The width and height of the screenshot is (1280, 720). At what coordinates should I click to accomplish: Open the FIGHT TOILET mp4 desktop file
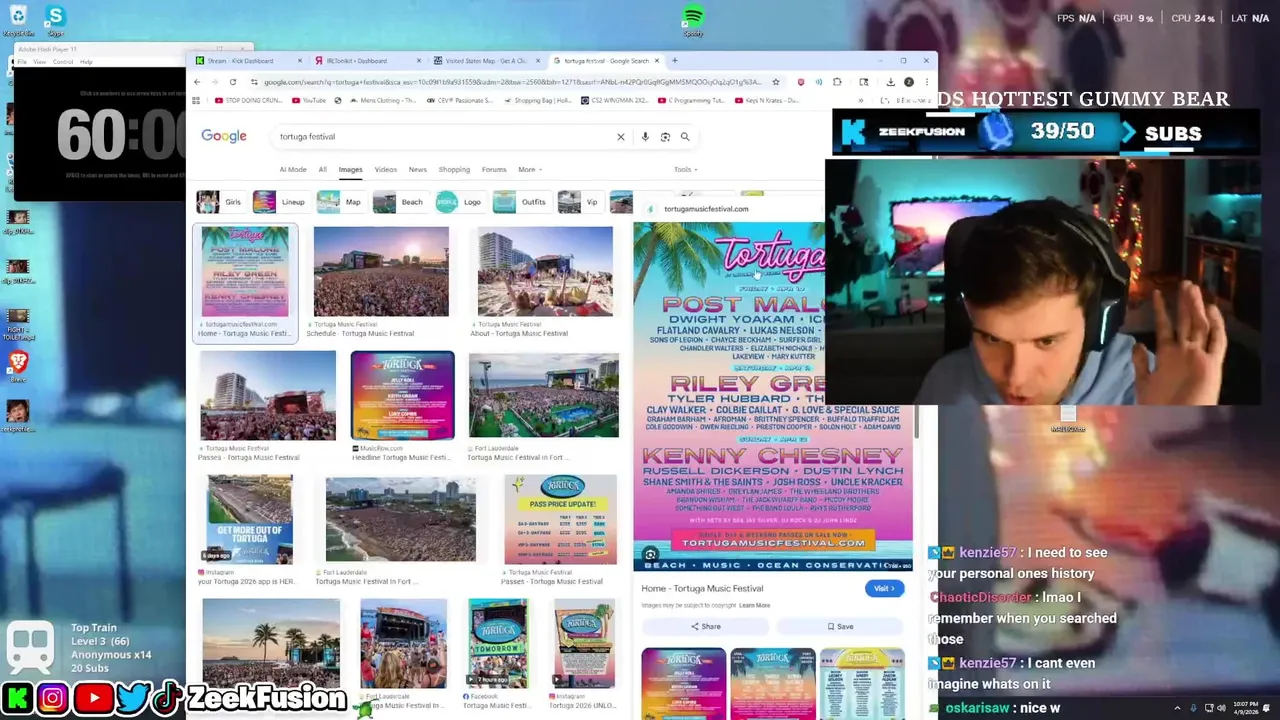[x=18, y=322]
